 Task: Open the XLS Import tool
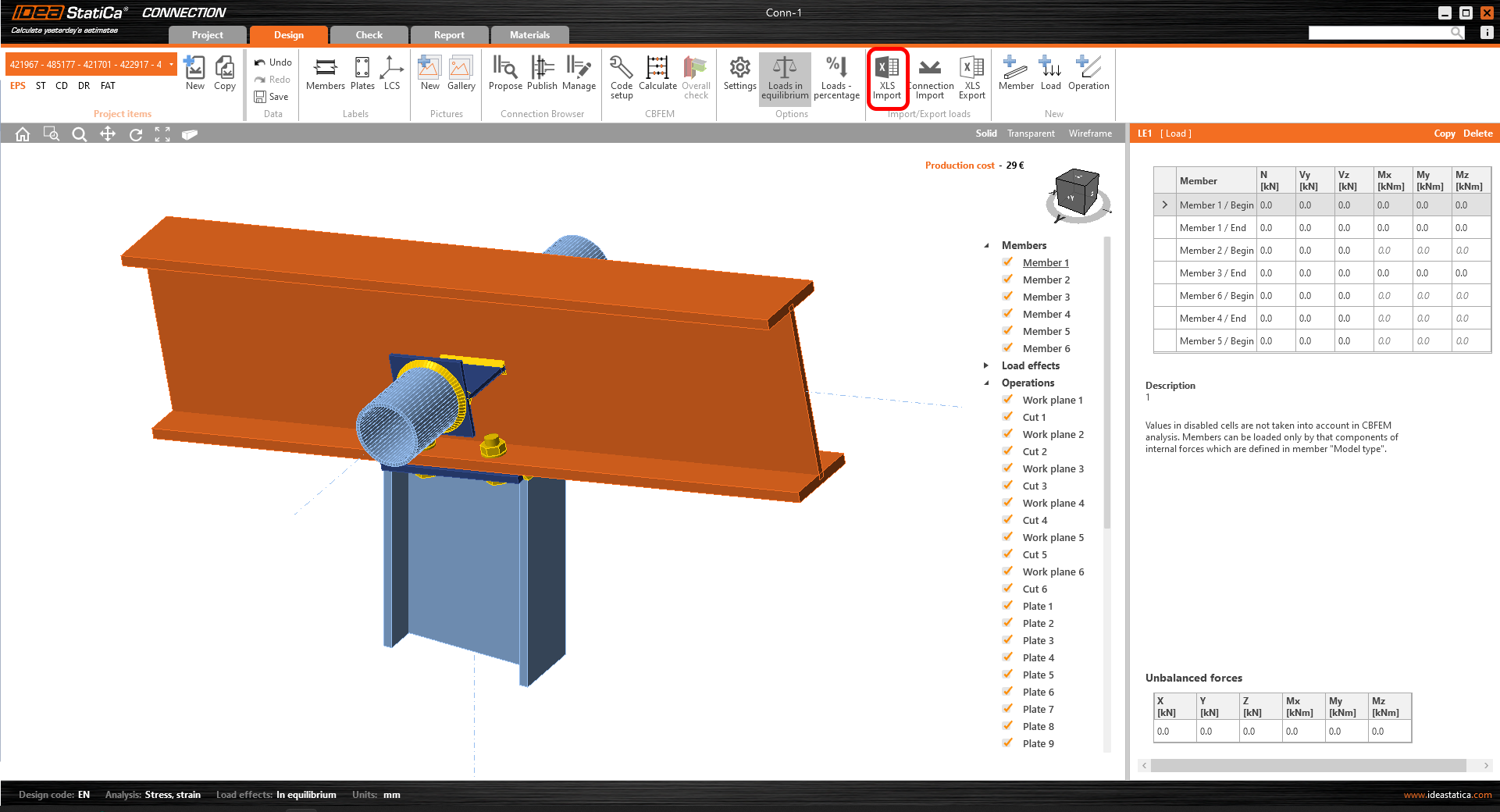coord(887,76)
